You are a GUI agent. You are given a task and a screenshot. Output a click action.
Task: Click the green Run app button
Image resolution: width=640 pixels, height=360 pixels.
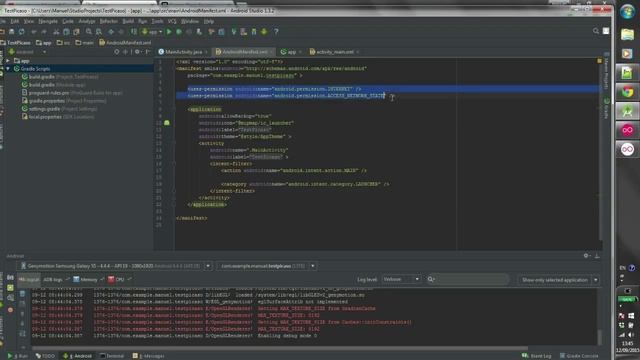pyautogui.click(x=169, y=31)
